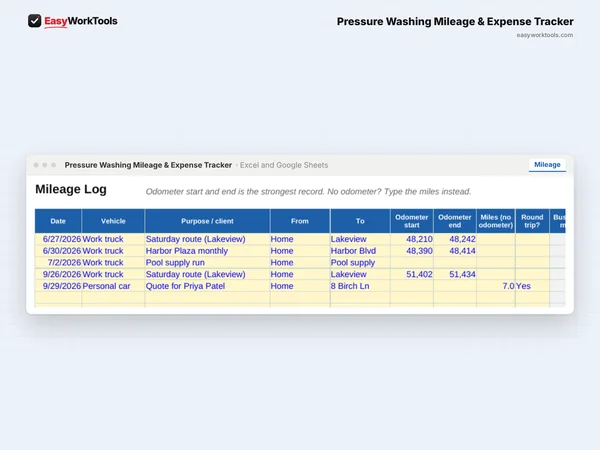Select the Odometer end column header
This screenshot has height=450, width=600.
(x=455, y=221)
